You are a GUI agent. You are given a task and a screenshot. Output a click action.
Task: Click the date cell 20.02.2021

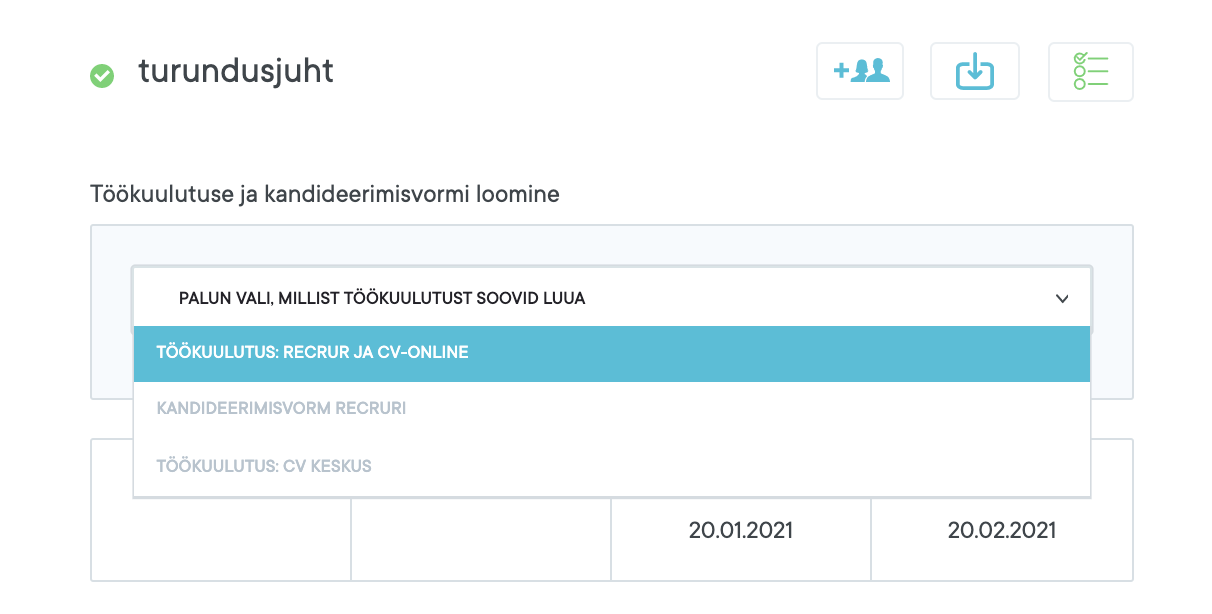click(1001, 530)
